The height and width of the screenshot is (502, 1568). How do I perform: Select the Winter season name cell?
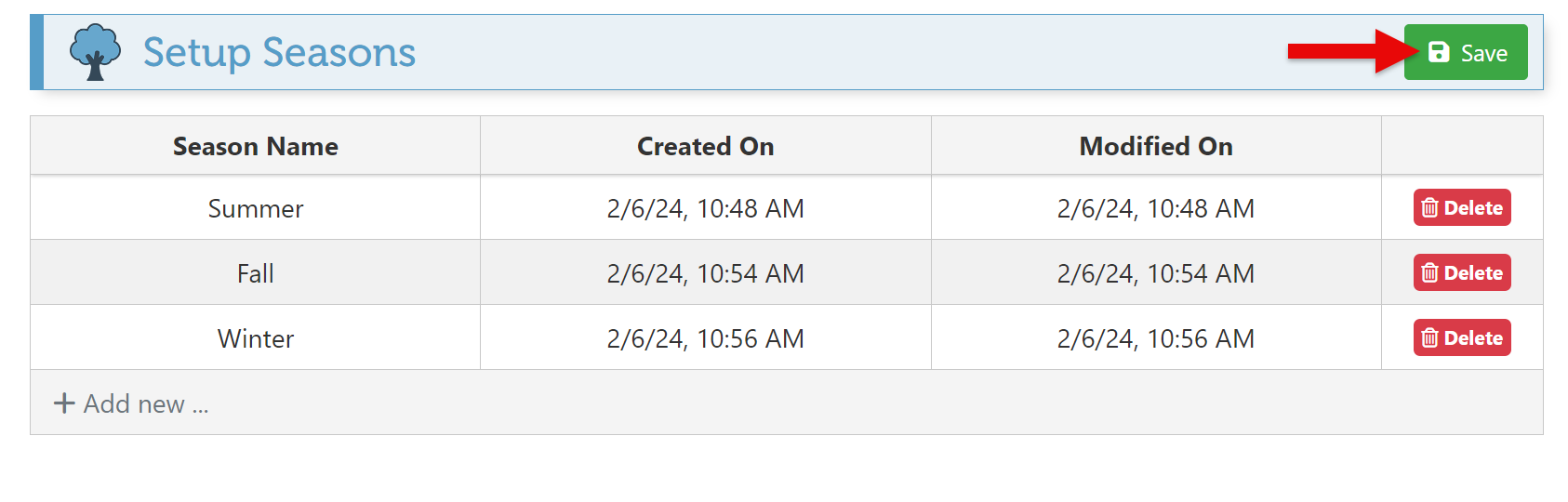click(256, 339)
